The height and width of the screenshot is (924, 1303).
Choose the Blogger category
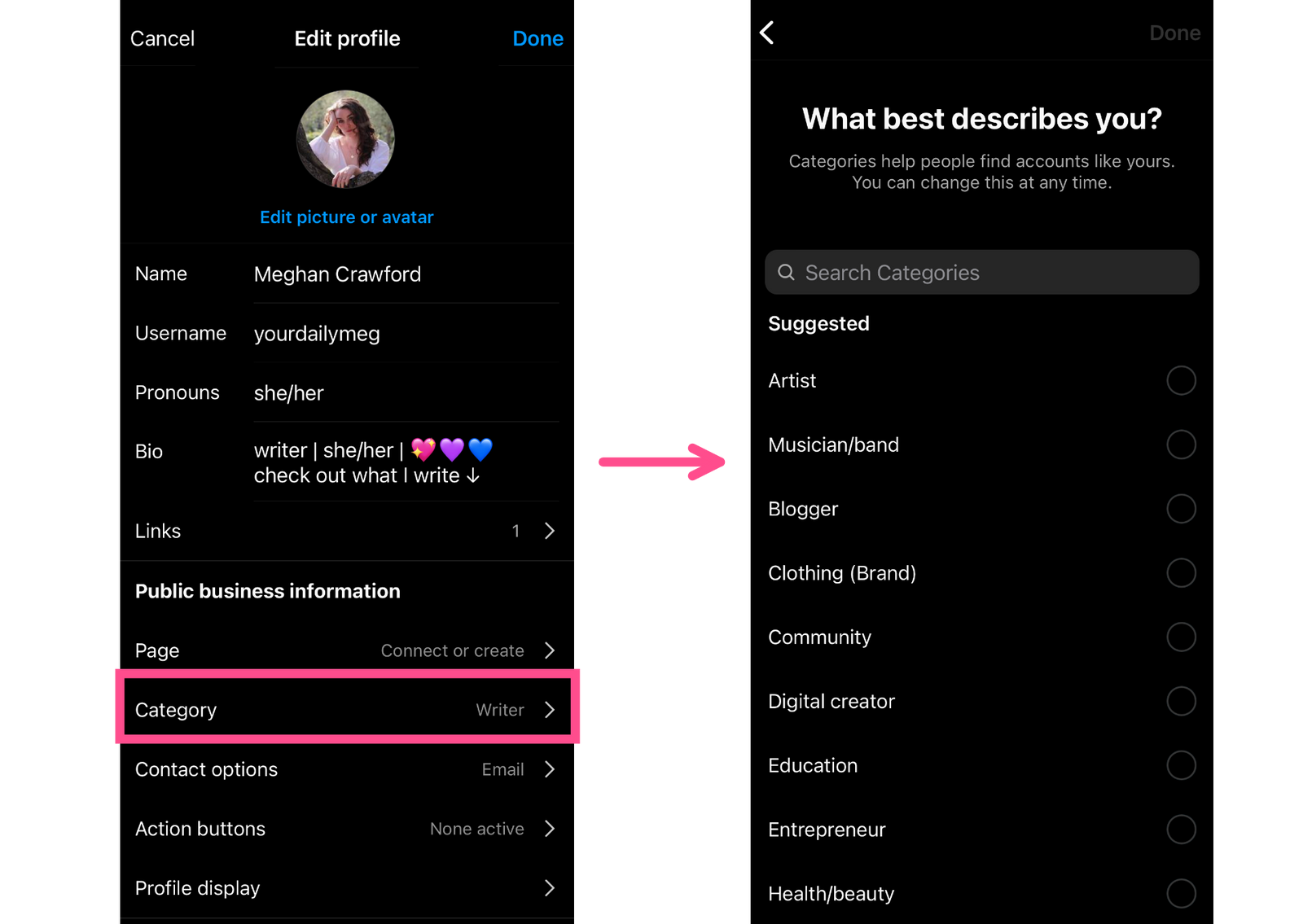tap(1181, 509)
